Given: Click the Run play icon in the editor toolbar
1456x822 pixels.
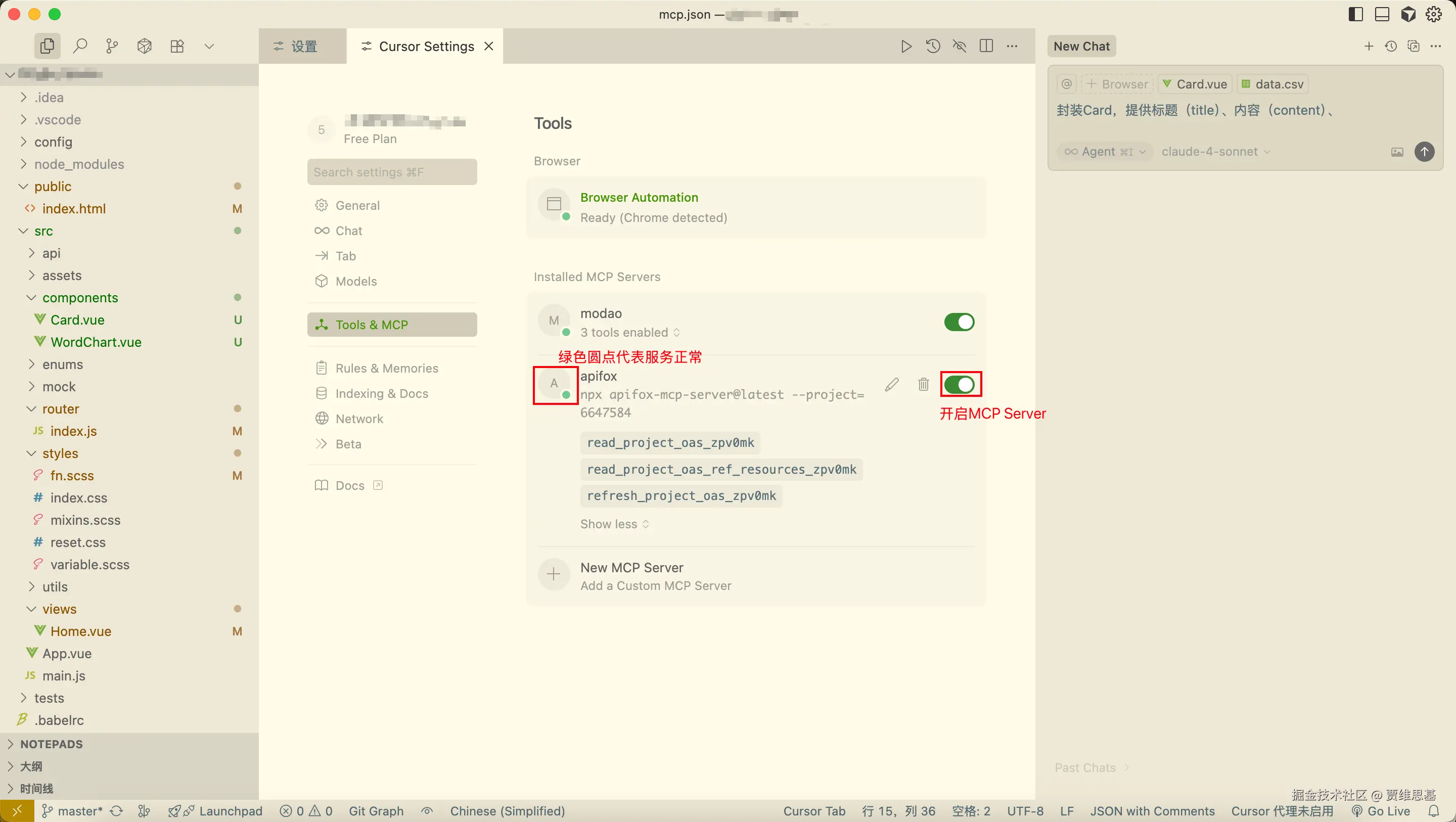Looking at the screenshot, I should coord(906,47).
